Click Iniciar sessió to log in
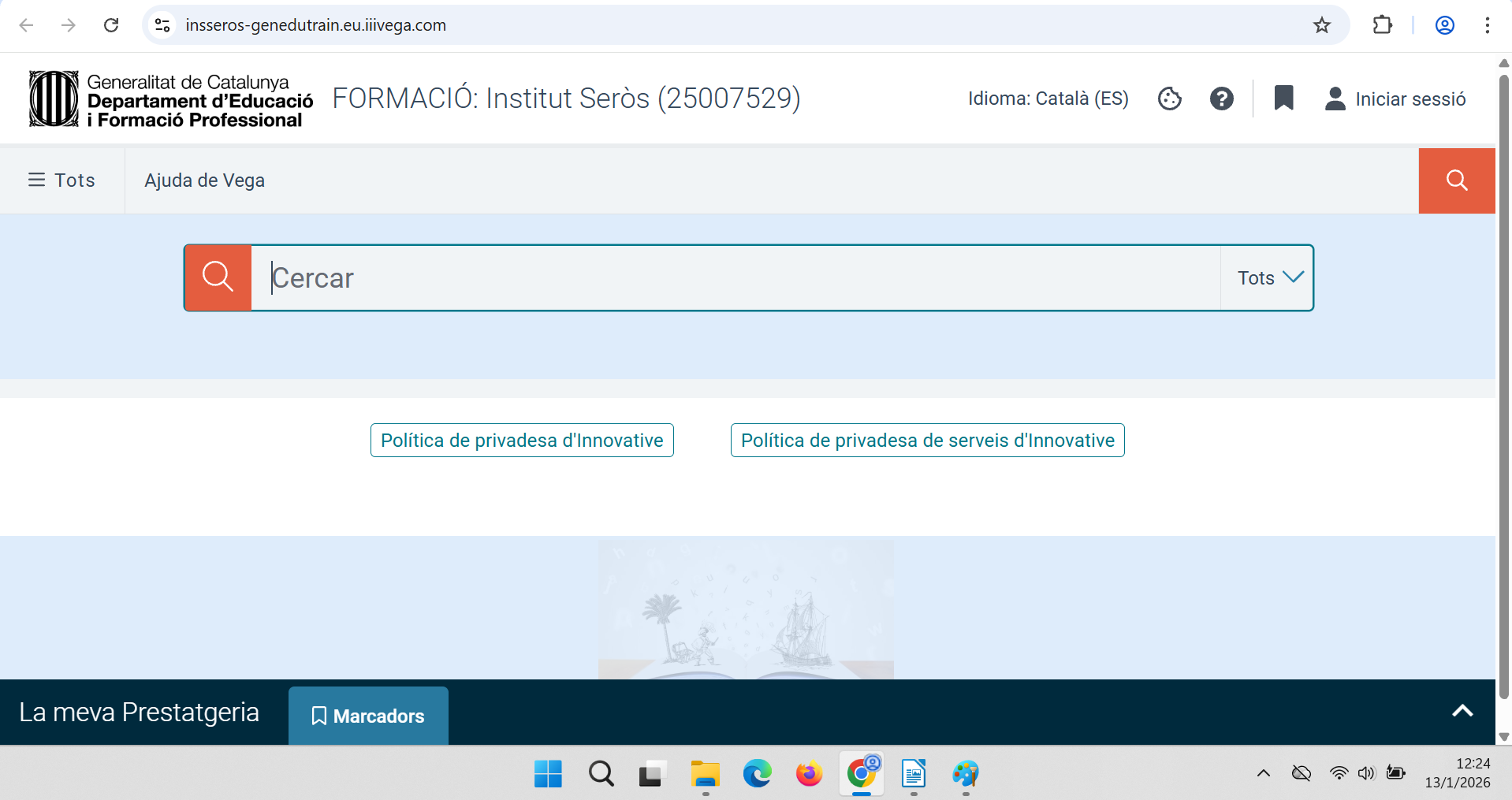This screenshot has width=1512, height=800. click(x=1395, y=99)
